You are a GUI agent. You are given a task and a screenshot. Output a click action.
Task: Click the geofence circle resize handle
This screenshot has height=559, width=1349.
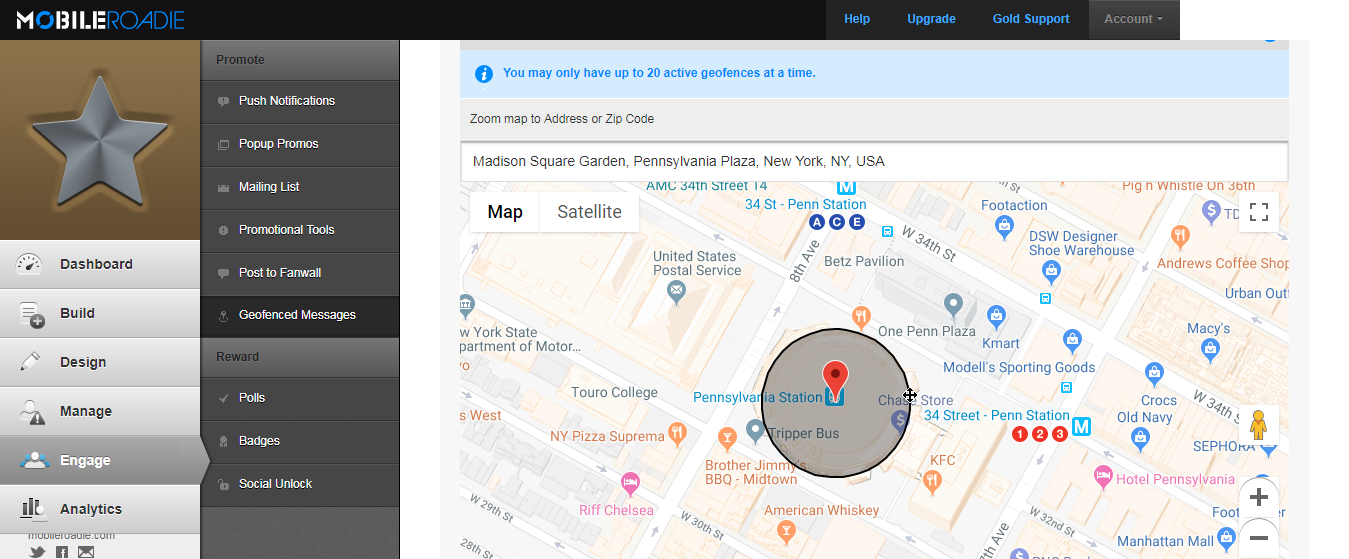point(910,396)
